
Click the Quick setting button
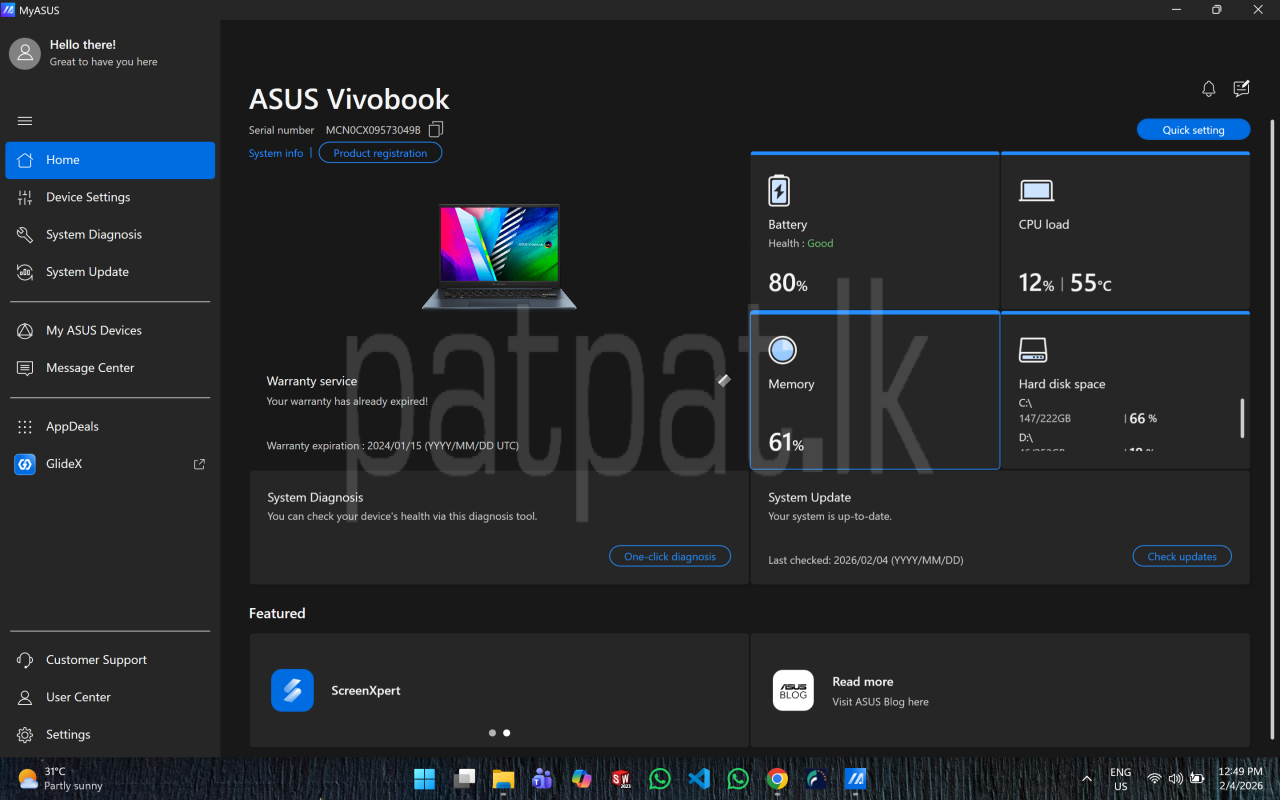(1193, 130)
